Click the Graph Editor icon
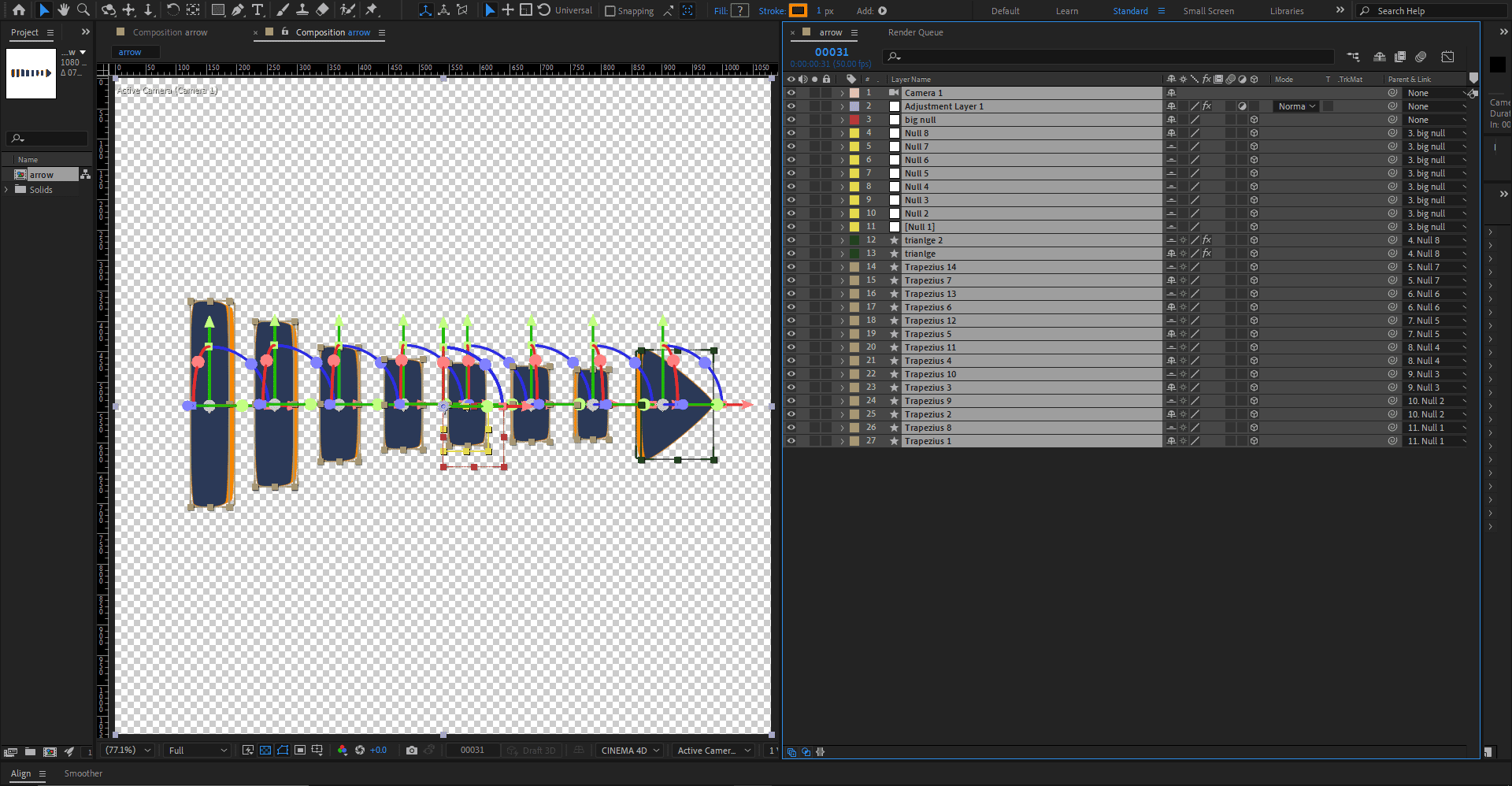1512x786 pixels. pyautogui.click(x=1447, y=57)
